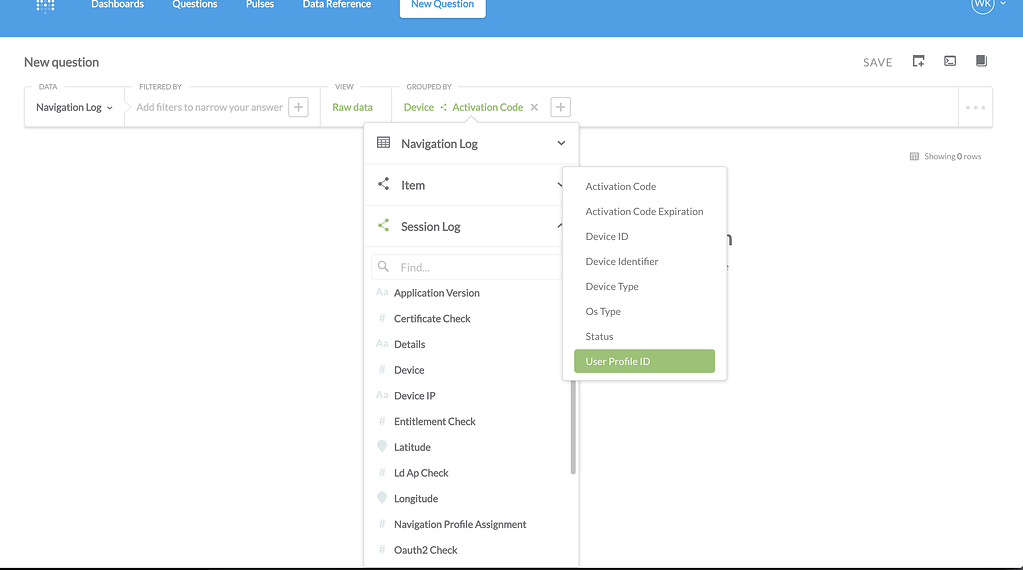Click the search magnifier icon
Viewport: 1023px width, 570px height.
[x=384, y=267]
